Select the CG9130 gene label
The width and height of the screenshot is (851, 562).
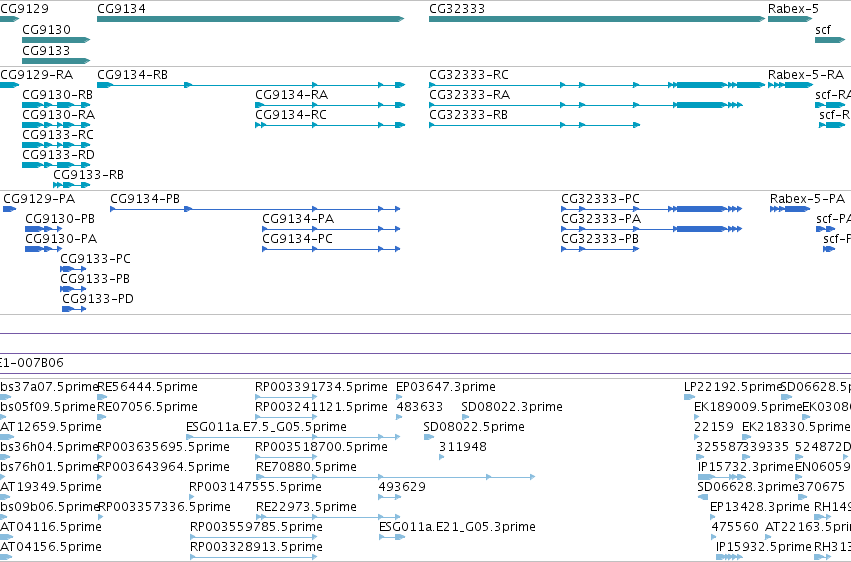pyautogui.click(x=47, y=29)
